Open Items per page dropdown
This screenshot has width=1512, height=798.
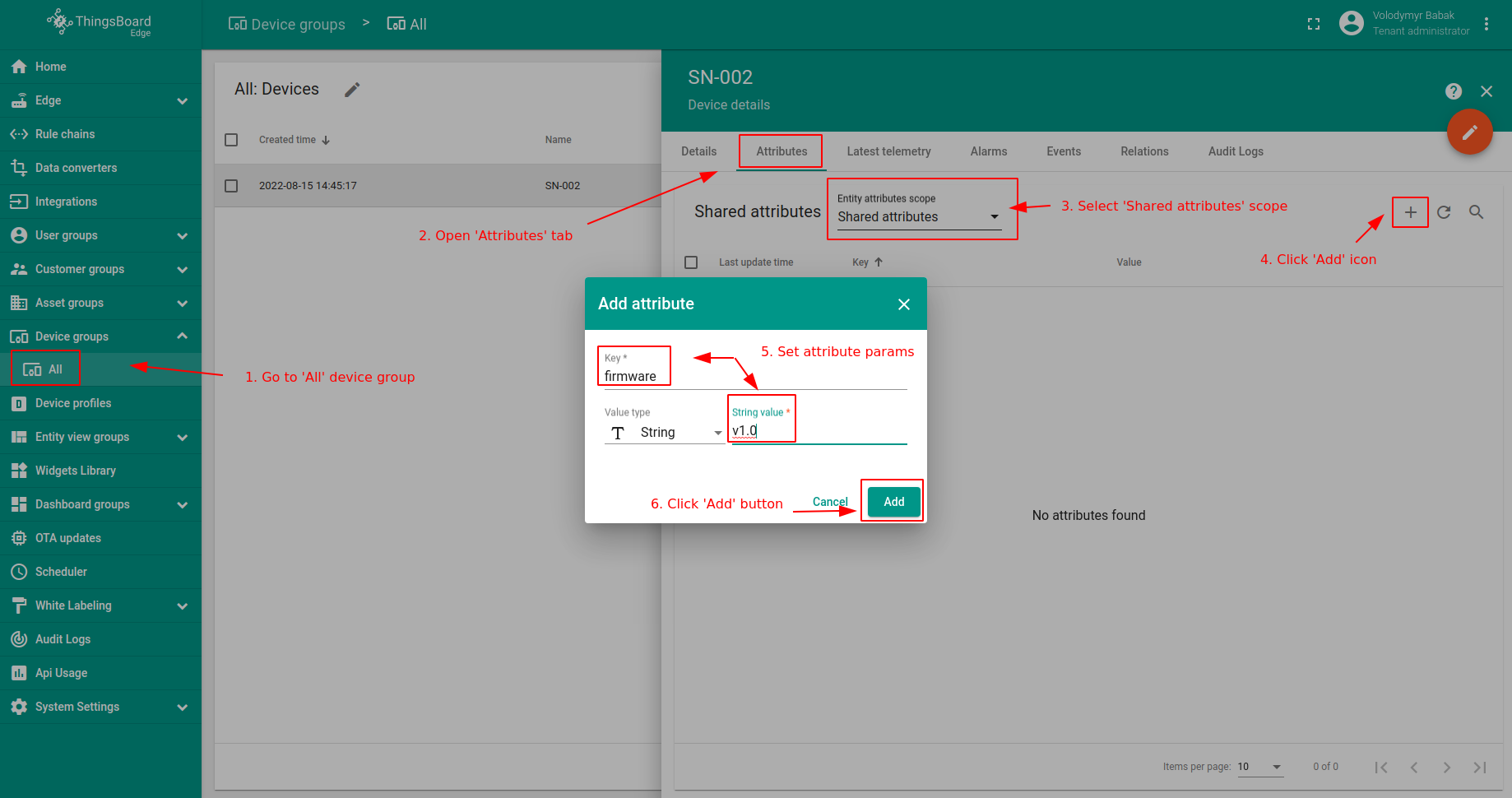click(1259, 767)
